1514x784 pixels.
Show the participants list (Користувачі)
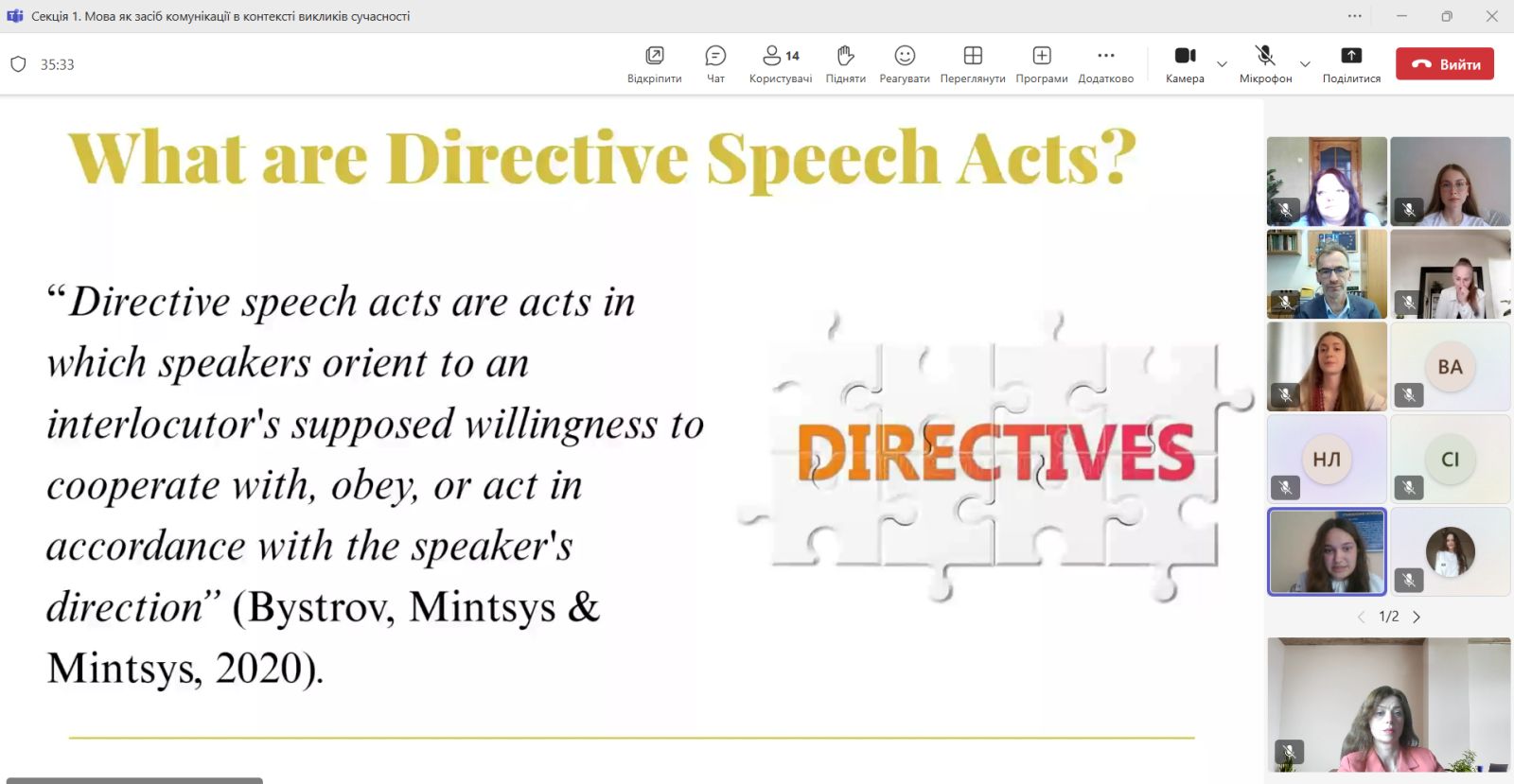780,63
